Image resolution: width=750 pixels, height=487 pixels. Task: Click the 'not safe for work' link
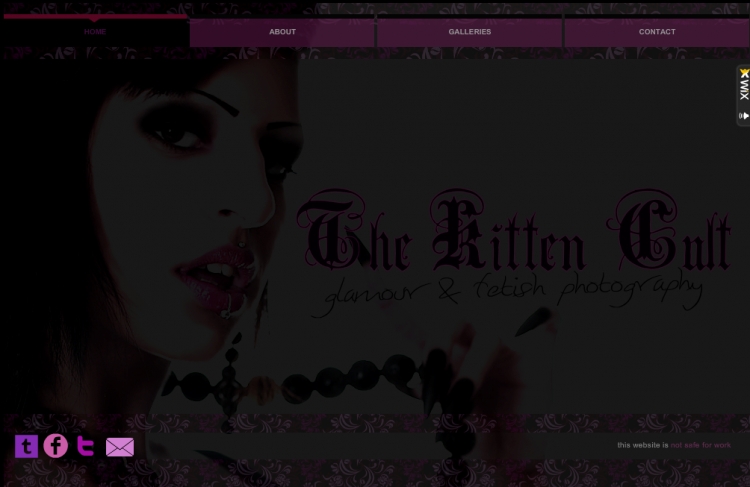tap(700, 445)
